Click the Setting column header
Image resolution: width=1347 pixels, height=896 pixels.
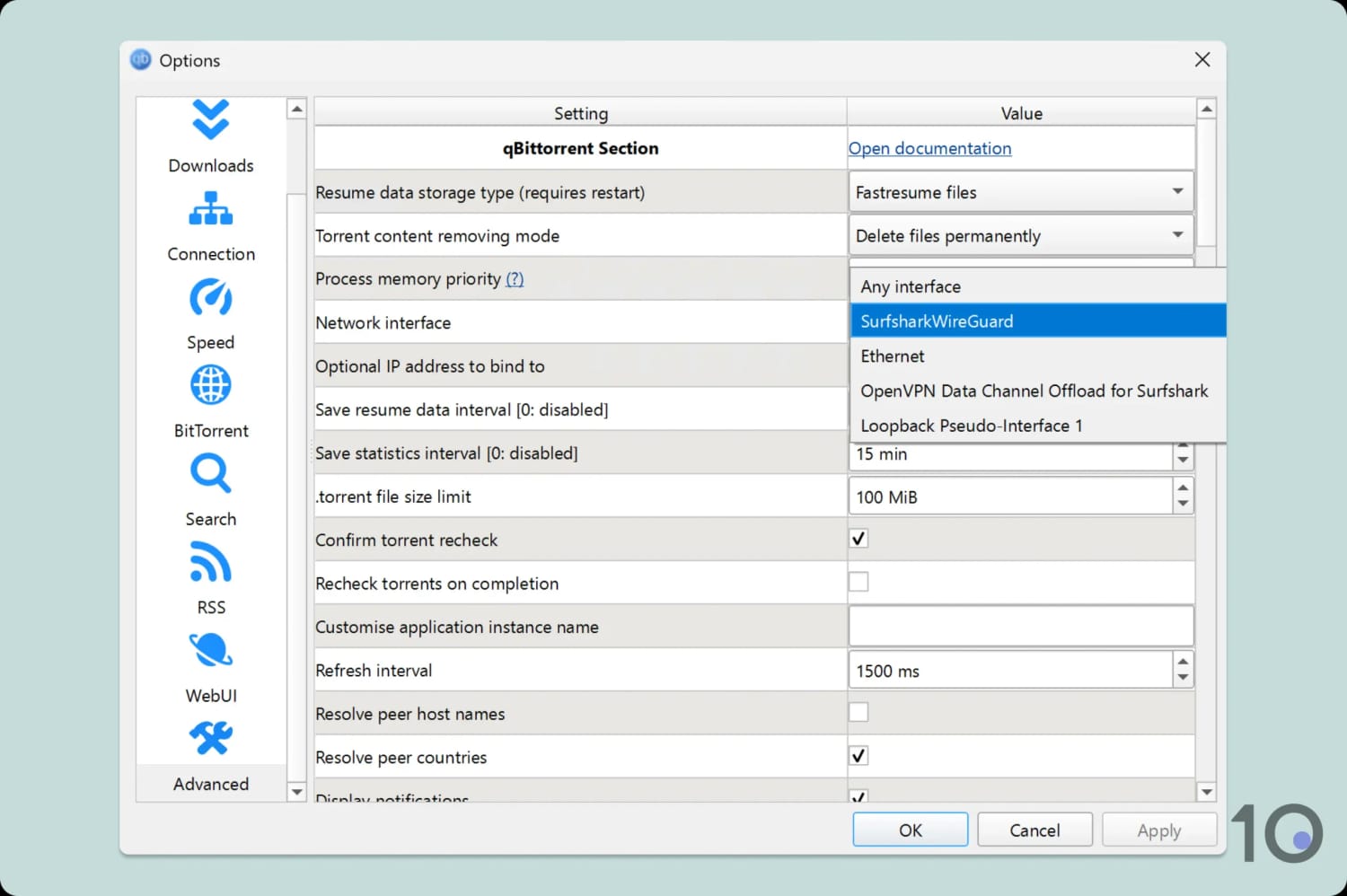[x=580, y=112]
